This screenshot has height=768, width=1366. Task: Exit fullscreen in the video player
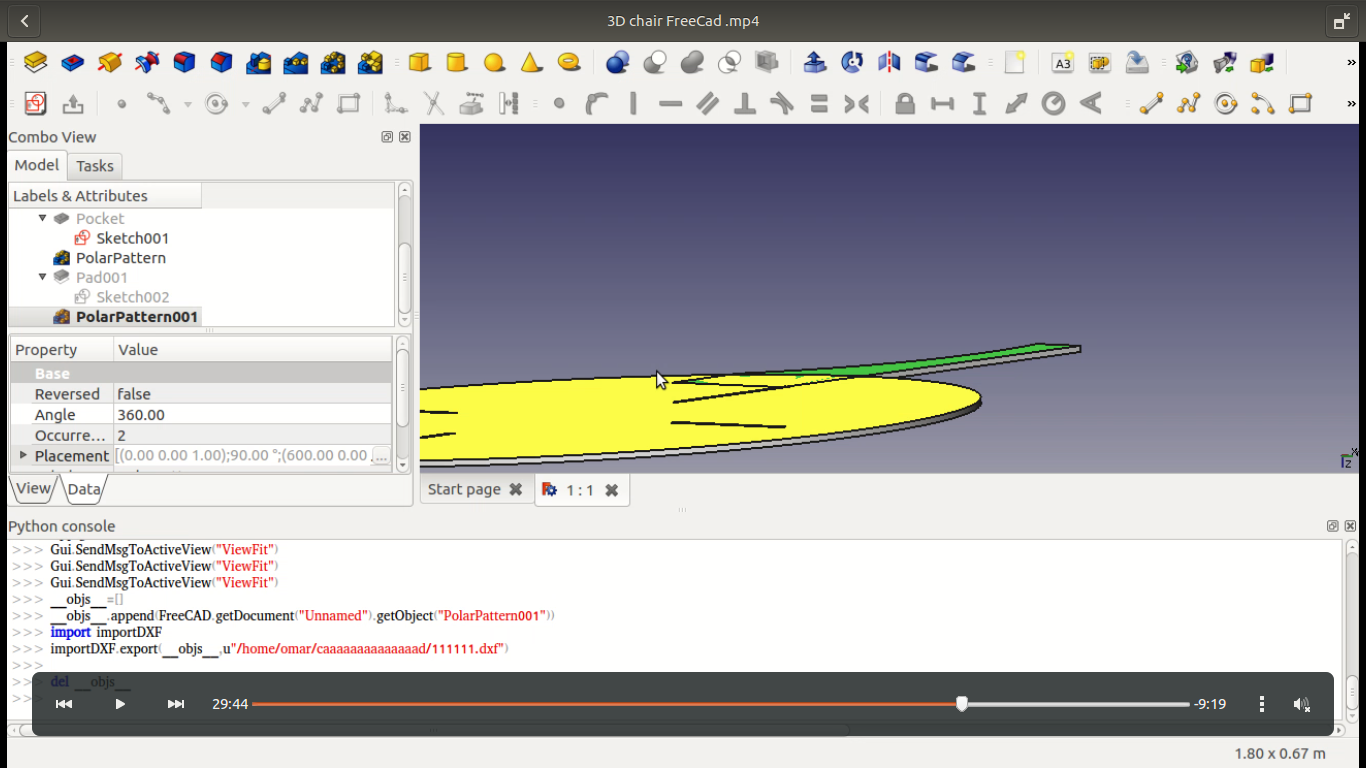(x=1341, y=21)
